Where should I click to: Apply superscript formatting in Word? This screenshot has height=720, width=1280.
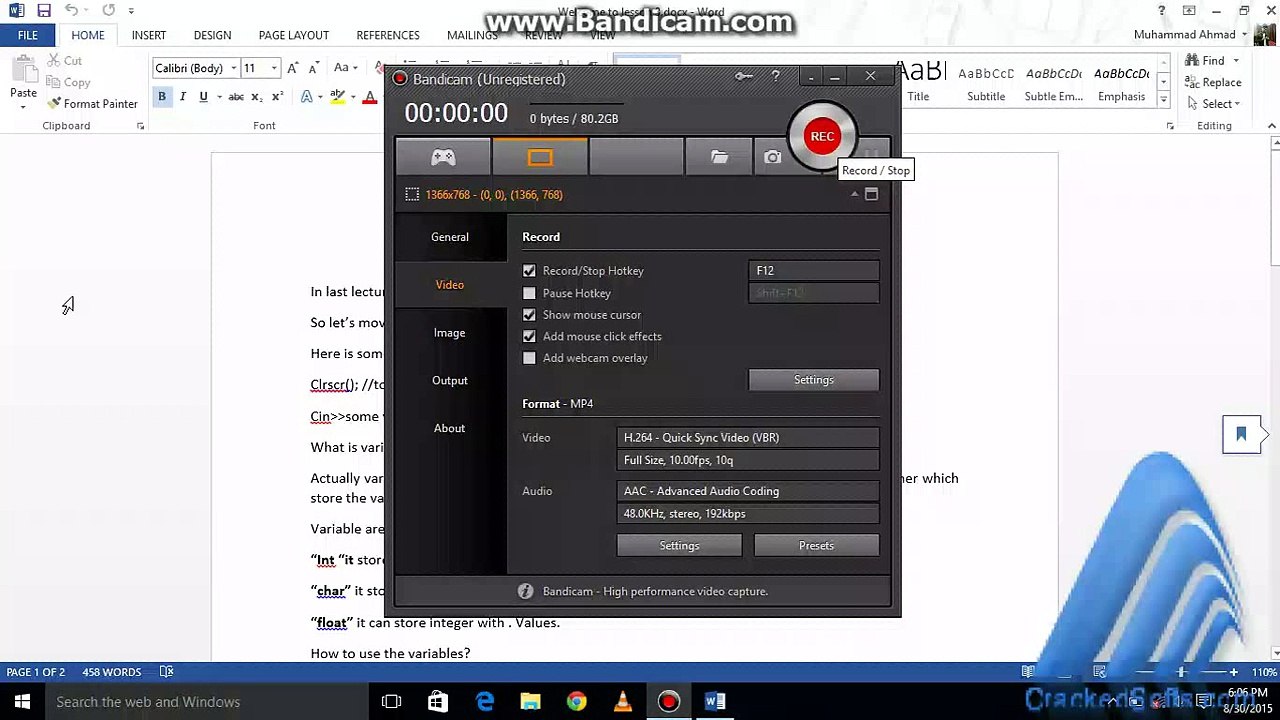pos(276,97)
